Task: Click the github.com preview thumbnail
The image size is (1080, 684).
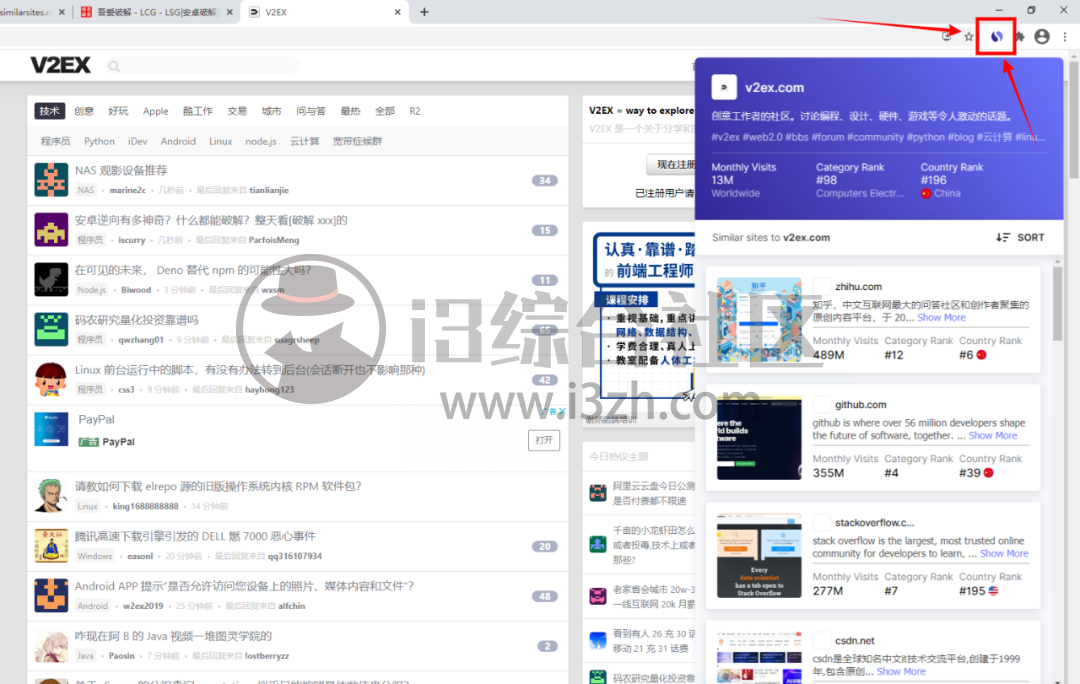Action: tap(759, 438)
